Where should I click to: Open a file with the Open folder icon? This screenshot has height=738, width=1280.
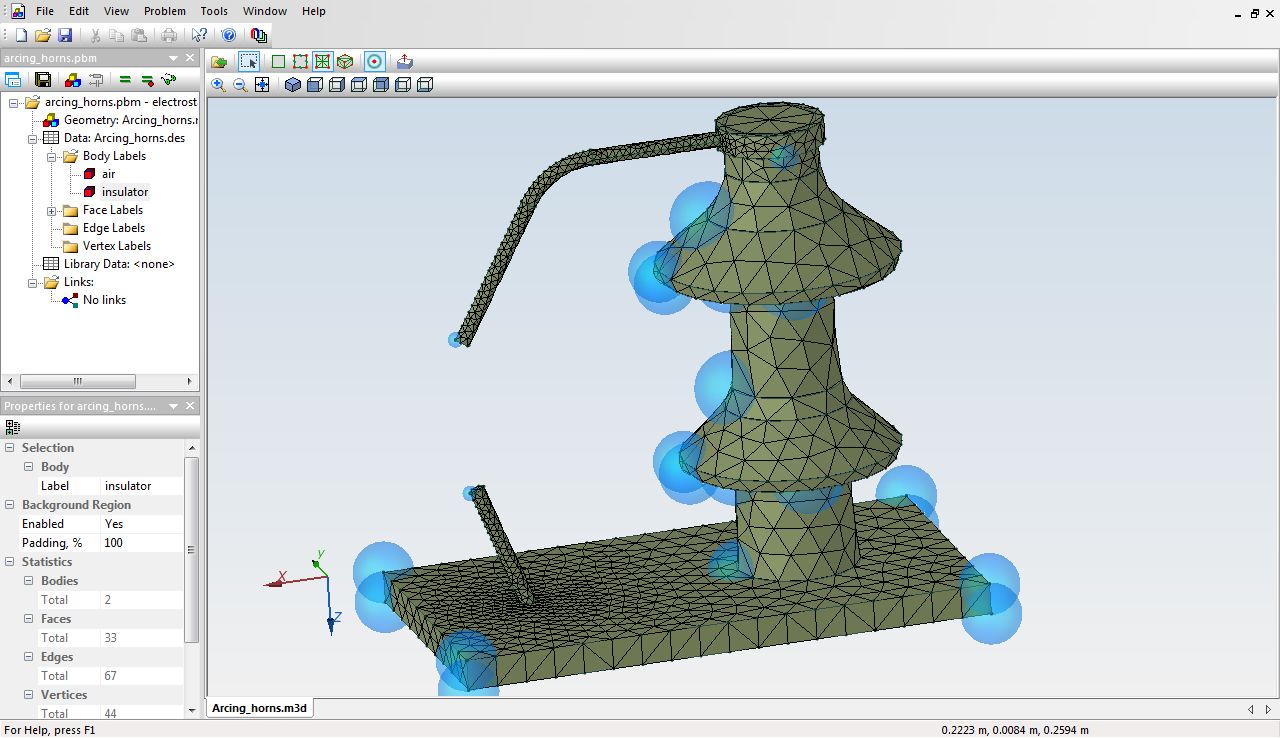pyautogui.click(x=43, y=35)
